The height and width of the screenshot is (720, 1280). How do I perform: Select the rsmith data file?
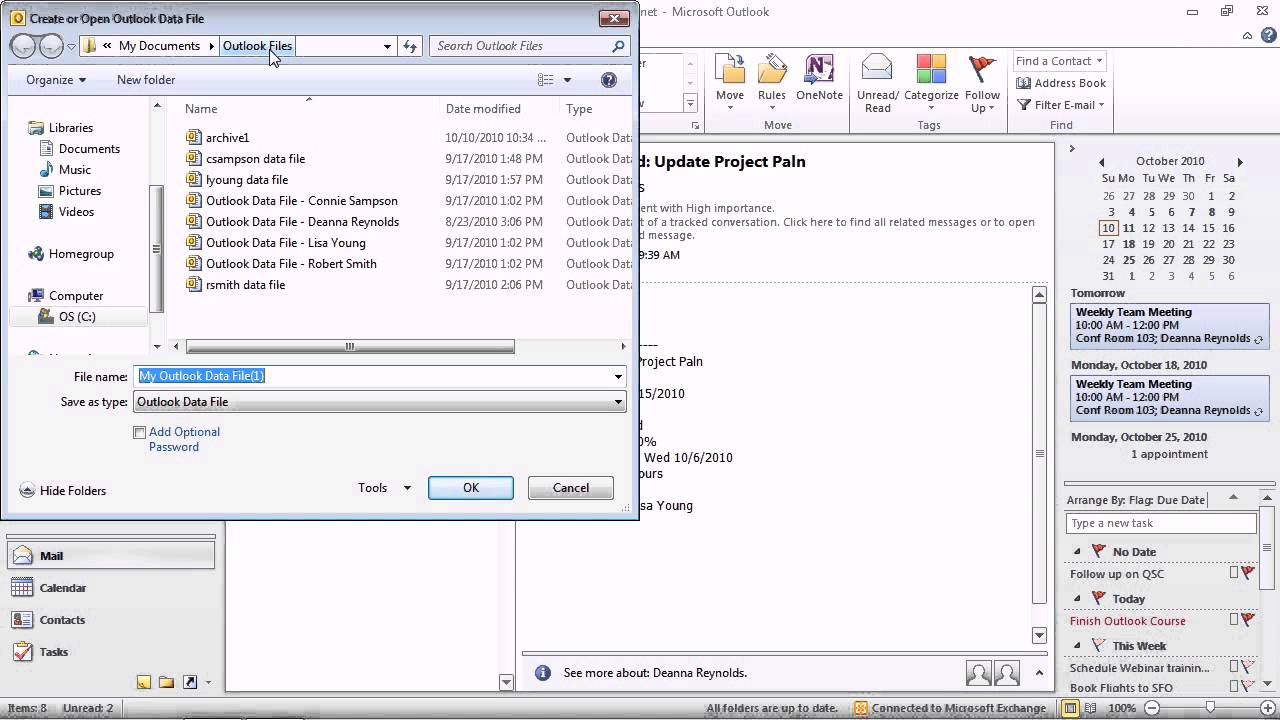pos(236,285)
